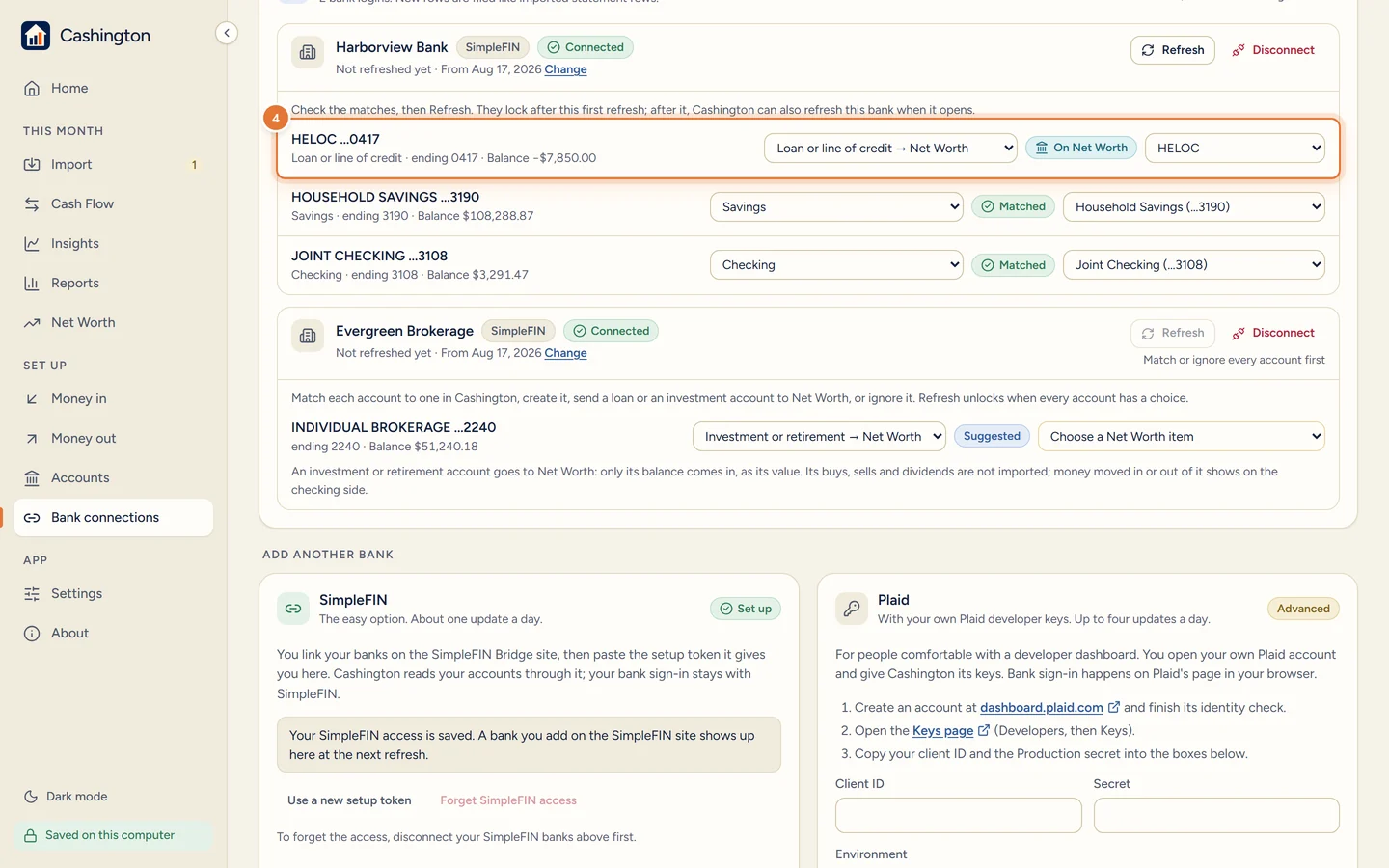
Task: Refresh Harborview Bank
Action: (x=1173, y=50)
